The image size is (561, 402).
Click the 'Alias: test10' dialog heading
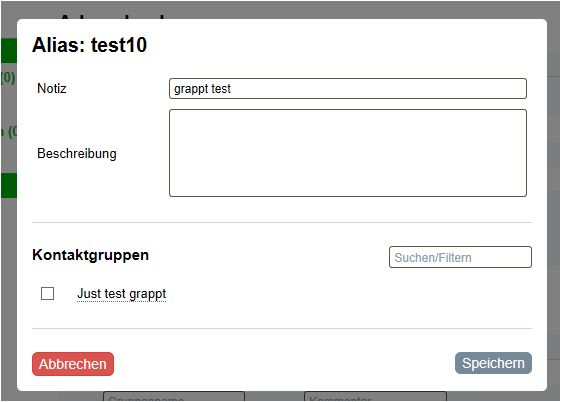coord(89,45)
